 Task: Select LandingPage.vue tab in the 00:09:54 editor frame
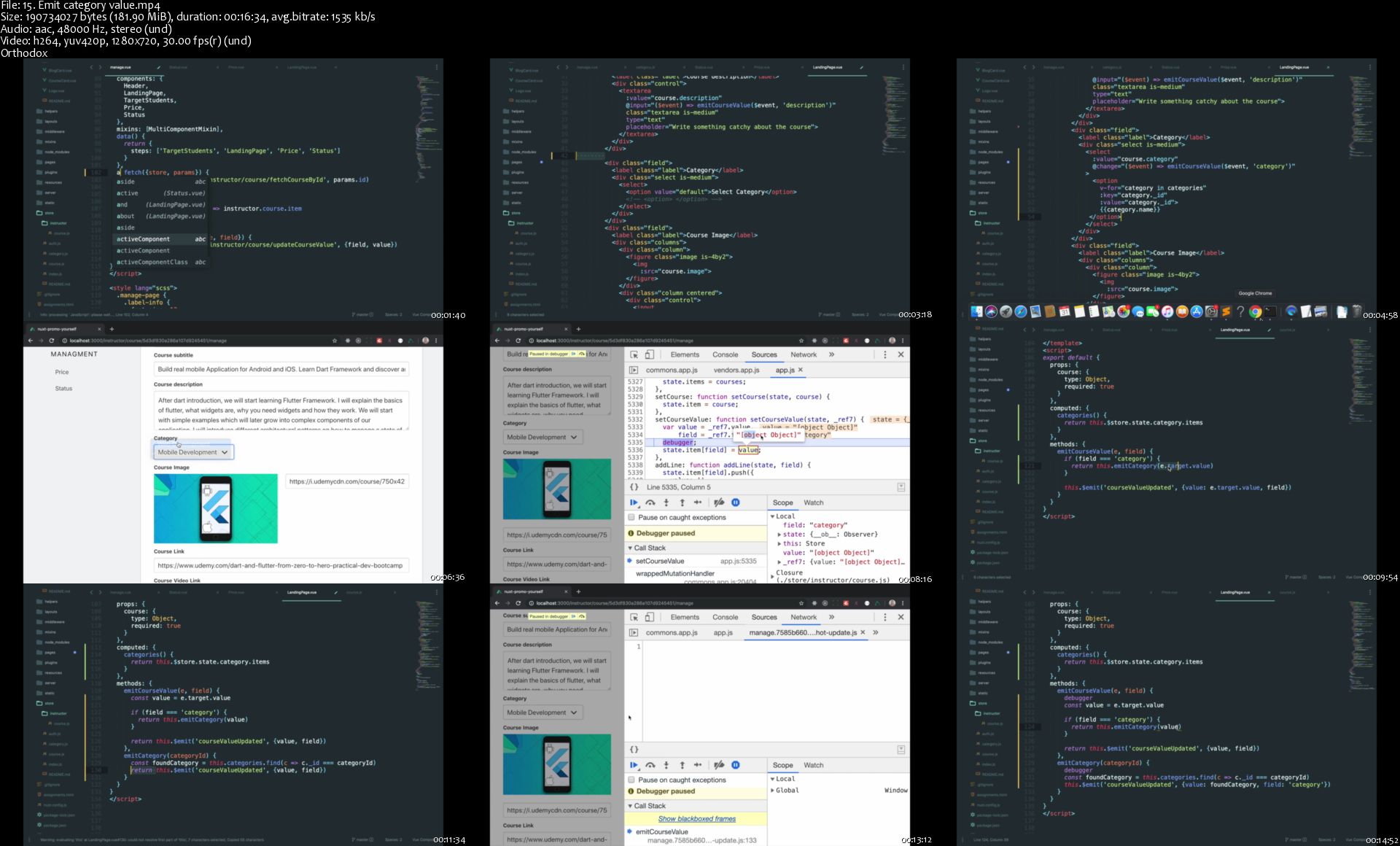pos(1234,330)
